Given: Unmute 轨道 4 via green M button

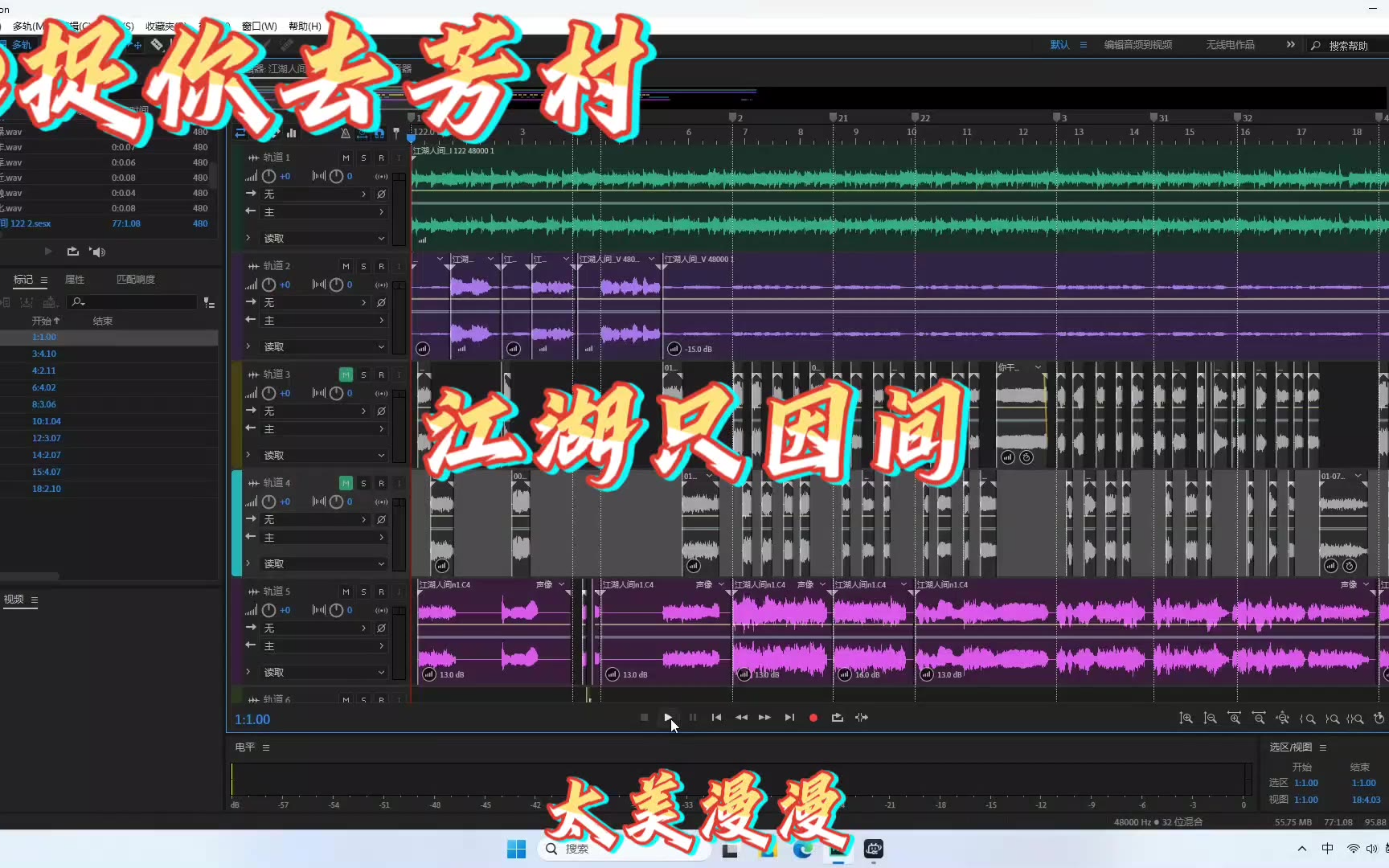Looking at the screenshot, I should pyautogui.click(x=346, y=483).
